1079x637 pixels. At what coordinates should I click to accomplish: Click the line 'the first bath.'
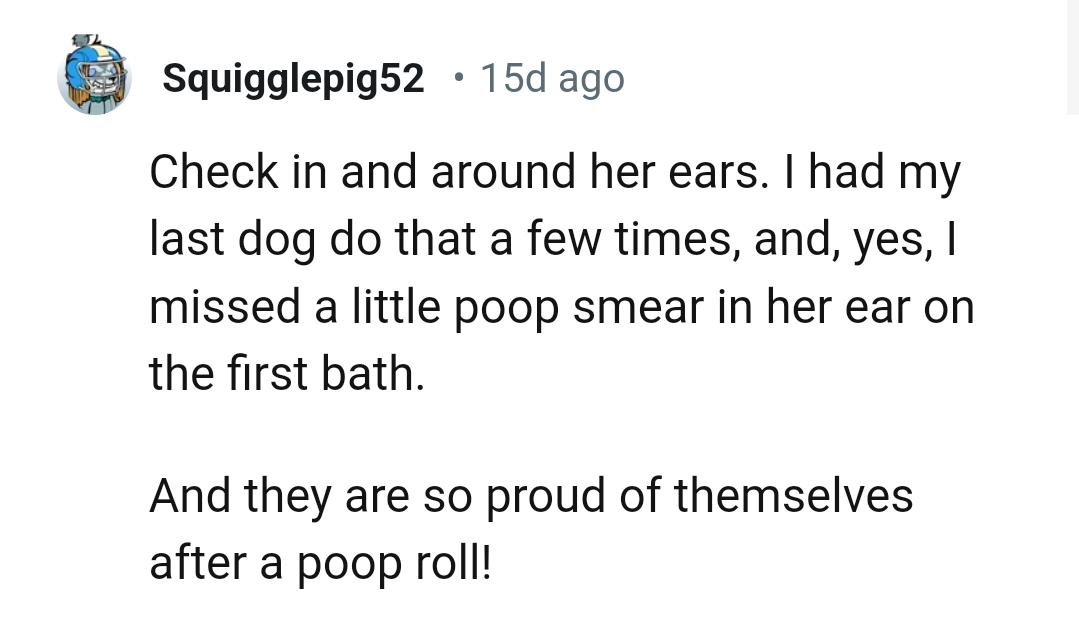click(290, 373)
